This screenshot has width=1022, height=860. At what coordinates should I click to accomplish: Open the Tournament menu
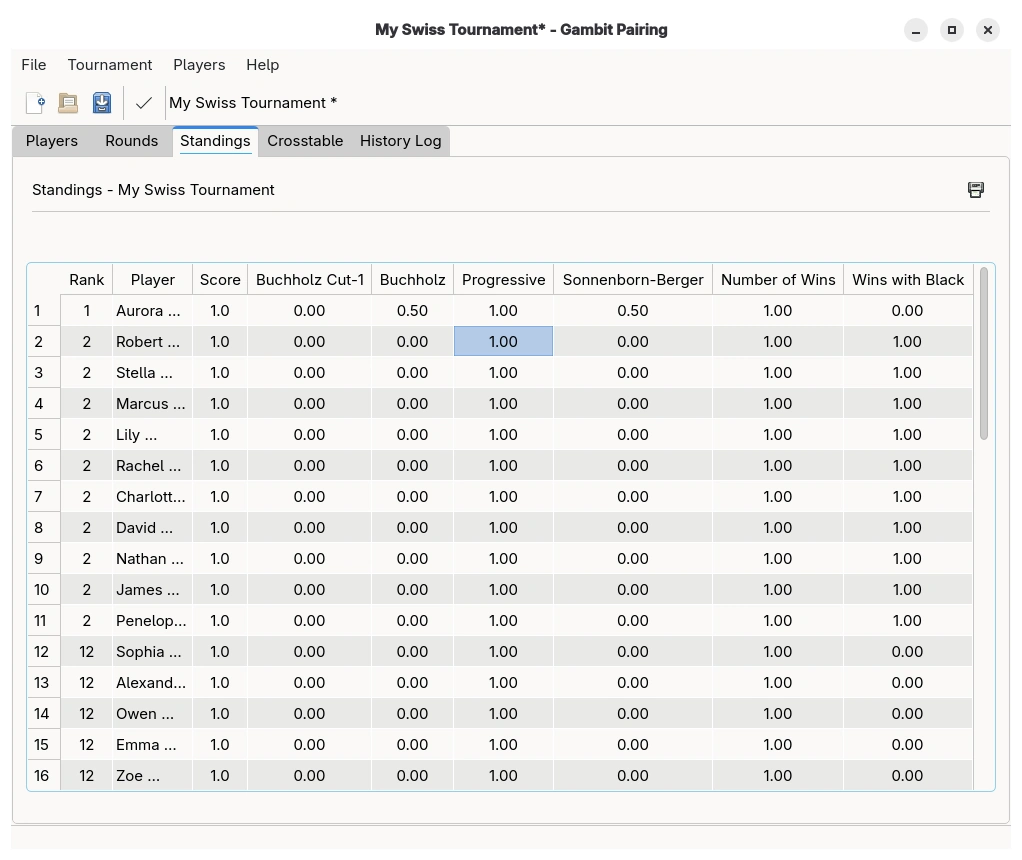click(x=110, y=65)
